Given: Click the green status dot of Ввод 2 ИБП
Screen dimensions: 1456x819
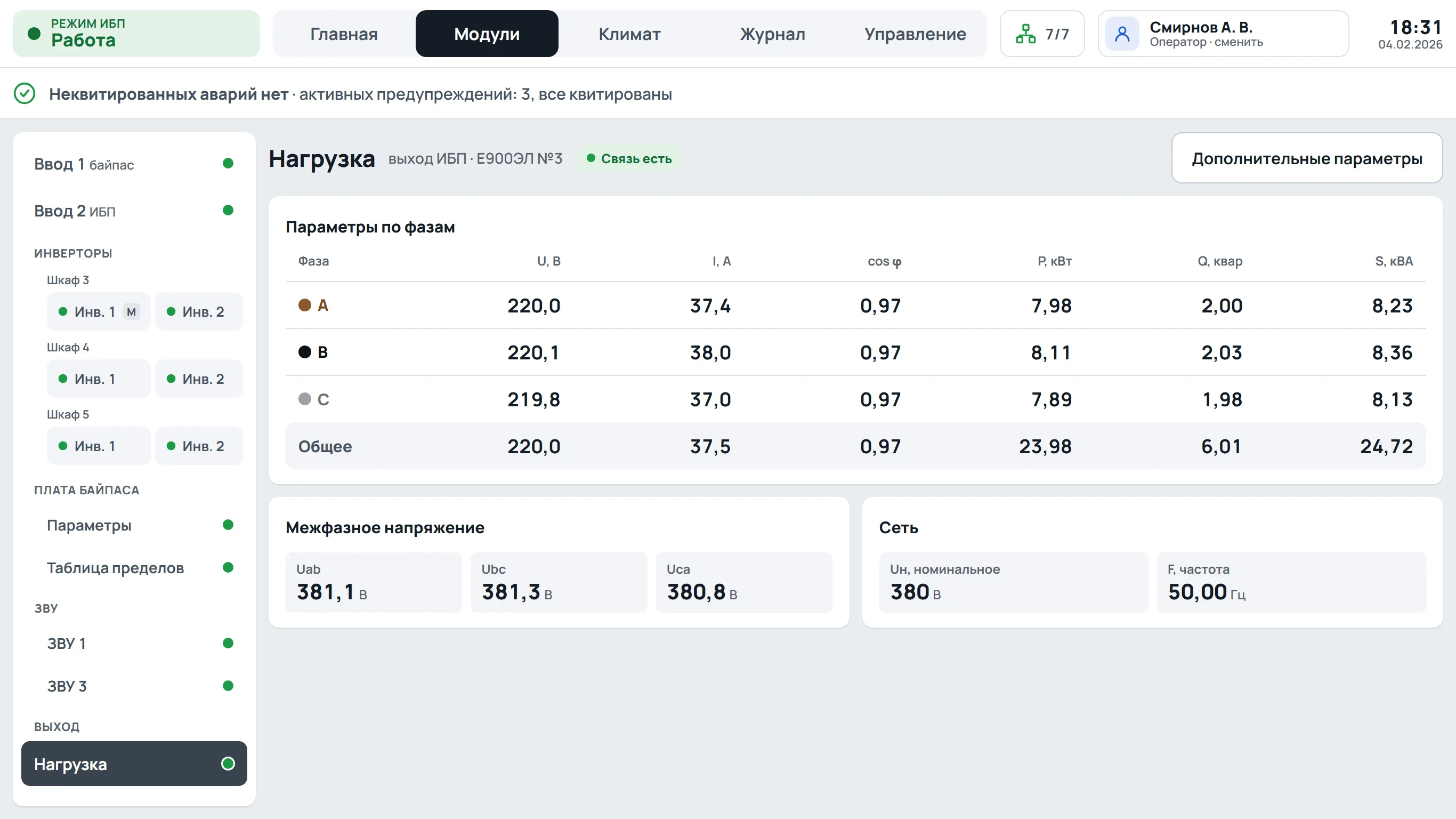Looking at the screenshot, I should click(228, 211).
